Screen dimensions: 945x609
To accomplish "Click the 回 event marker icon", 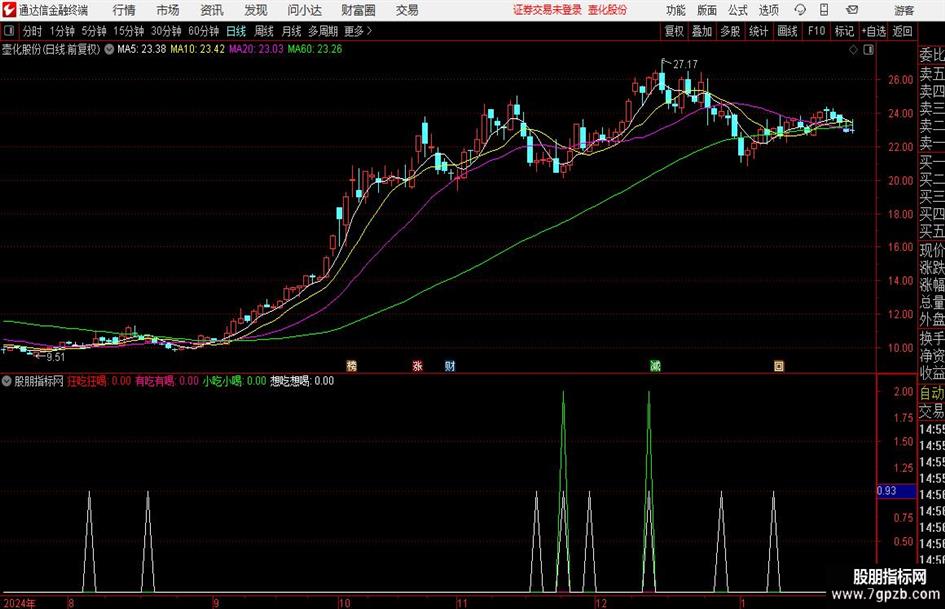I will tap(779, 366).
